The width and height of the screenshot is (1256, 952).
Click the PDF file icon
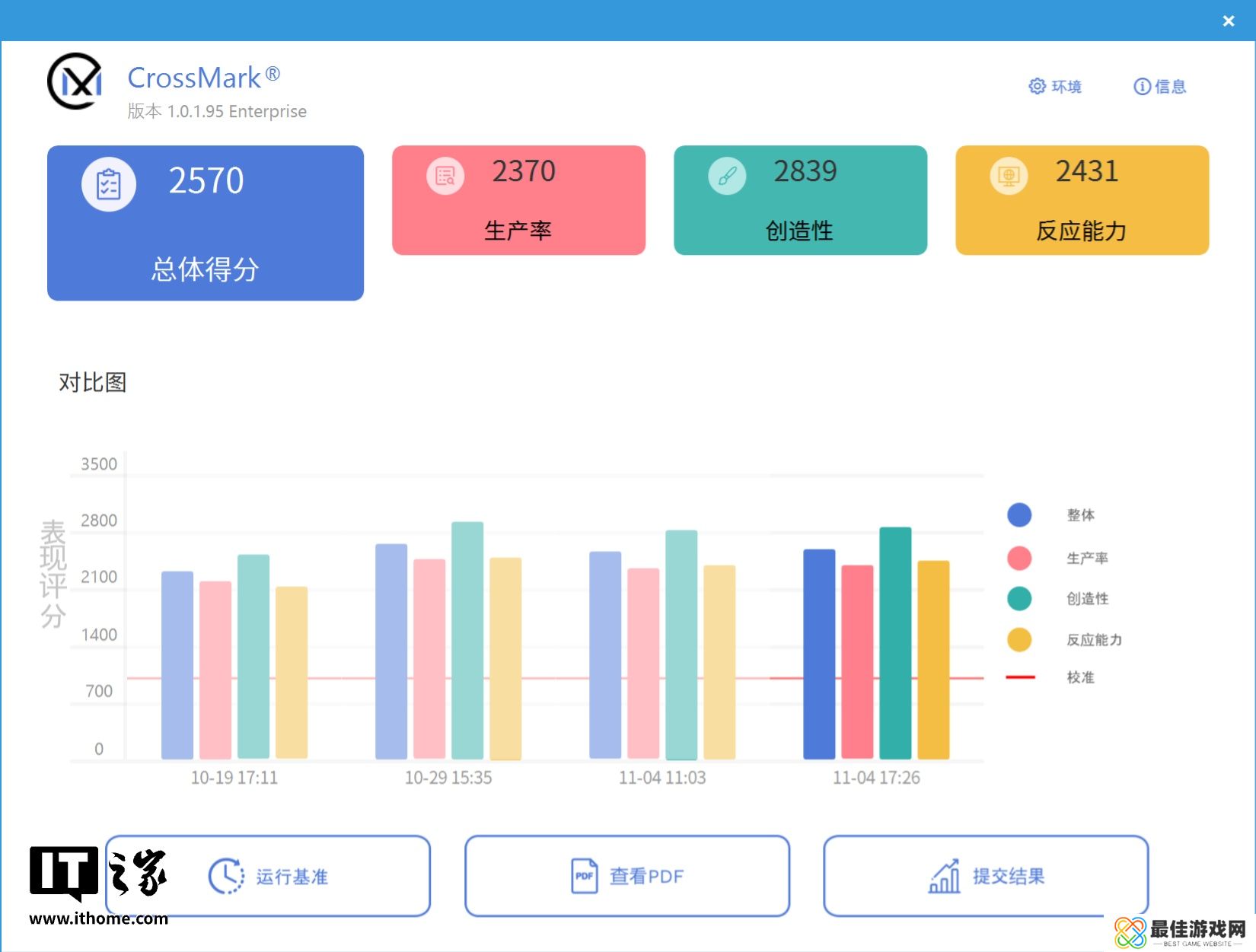585,876
